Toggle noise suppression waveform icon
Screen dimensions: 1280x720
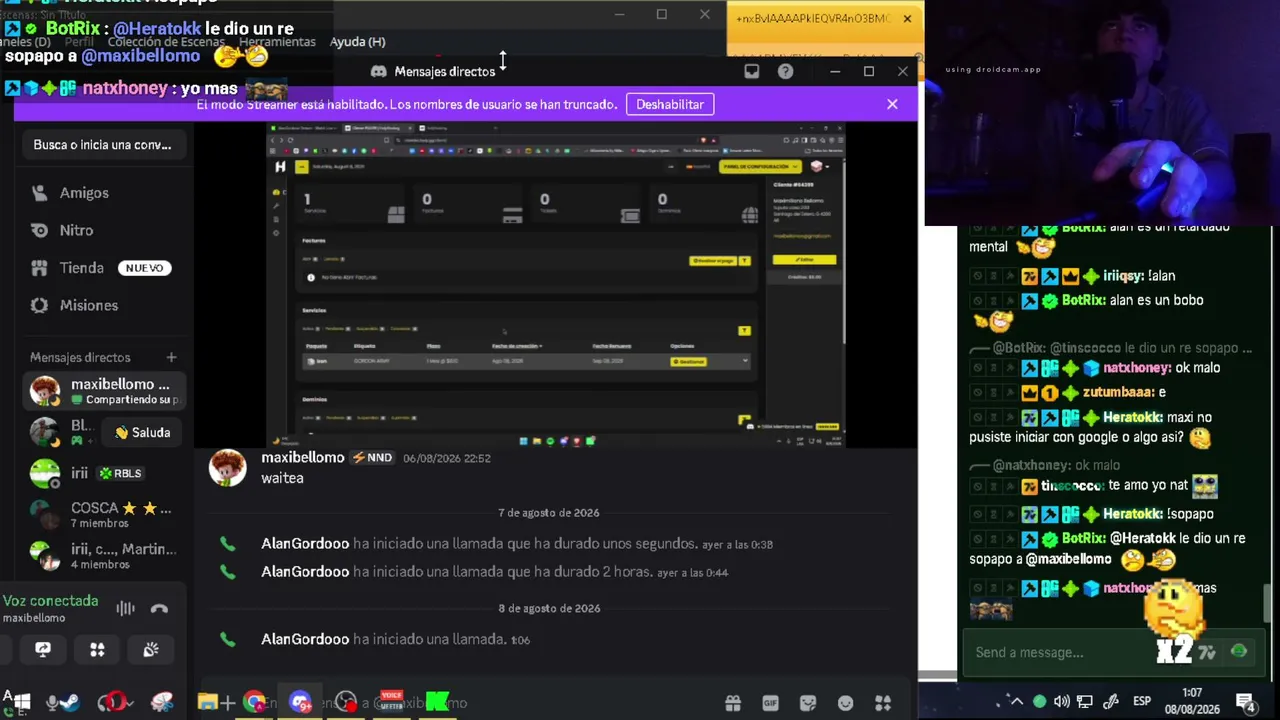click(125, 608)
